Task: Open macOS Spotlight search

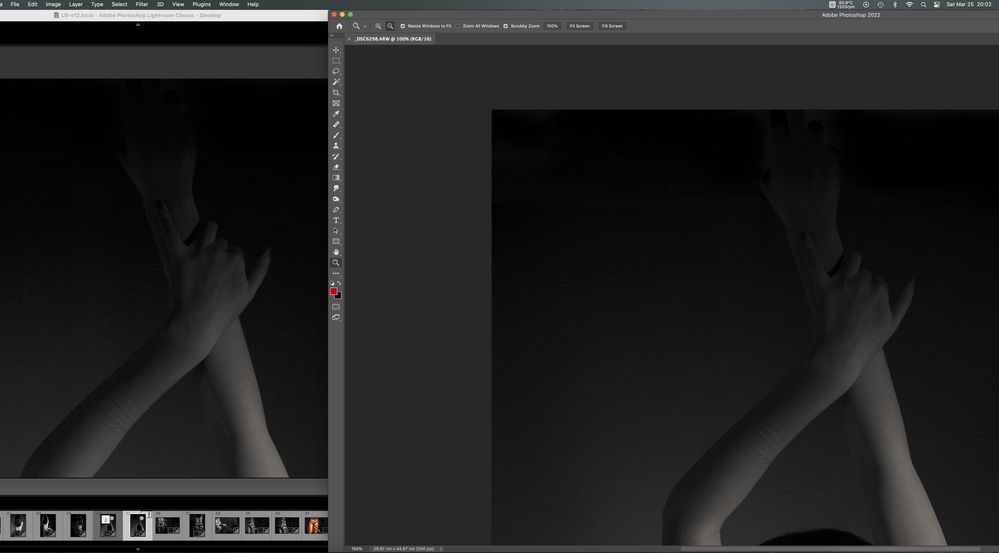Action: coord(923,4)
